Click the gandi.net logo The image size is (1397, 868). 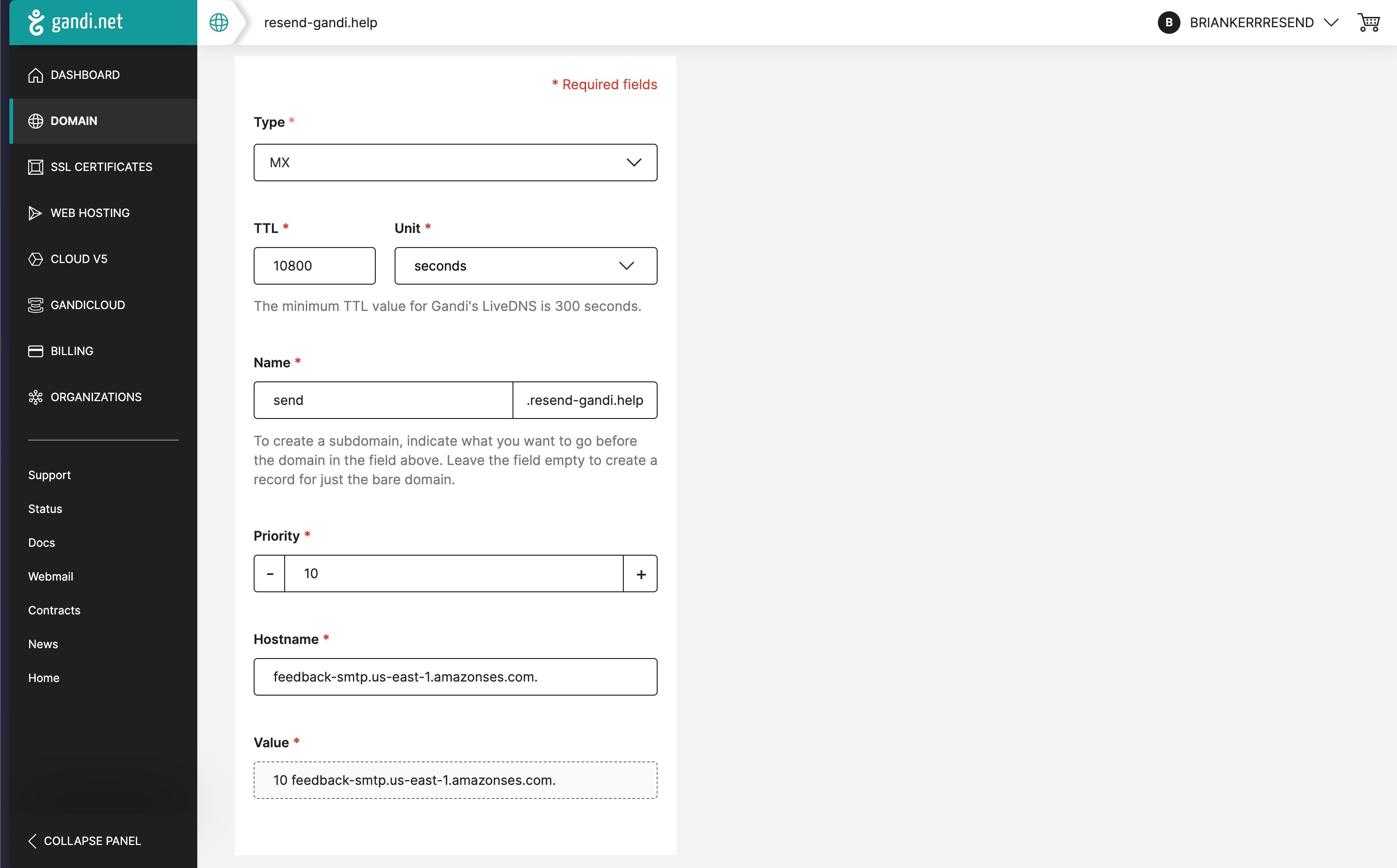tap(75, 23)
